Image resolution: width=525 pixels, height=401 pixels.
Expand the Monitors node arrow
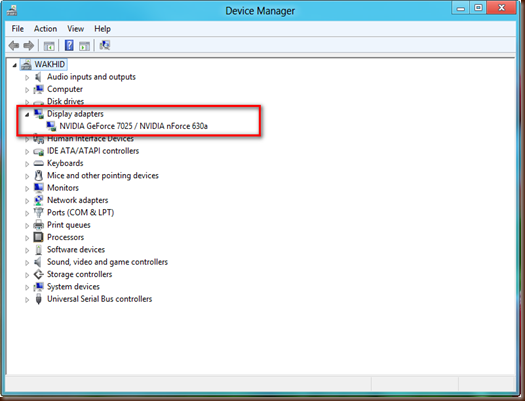click(x=27, y=188)
